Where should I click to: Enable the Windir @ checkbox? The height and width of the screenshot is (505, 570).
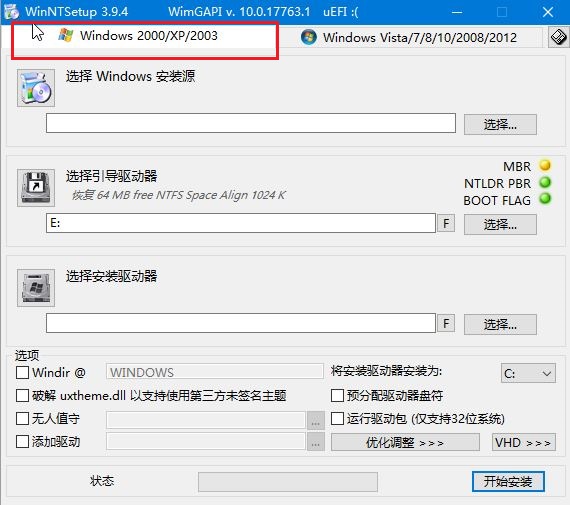click(x=23, y=372)
